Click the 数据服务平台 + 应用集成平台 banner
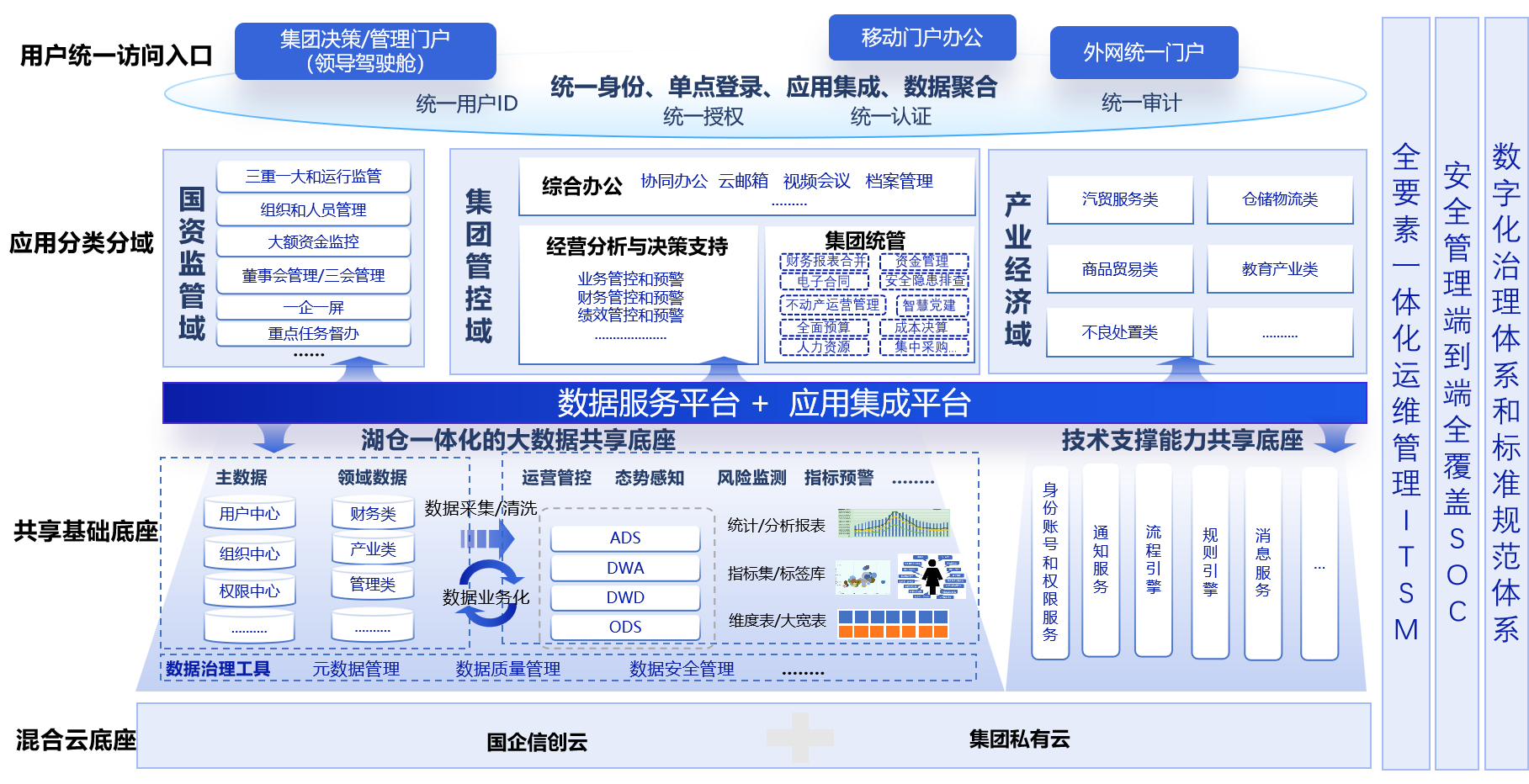 coord(764,403)
